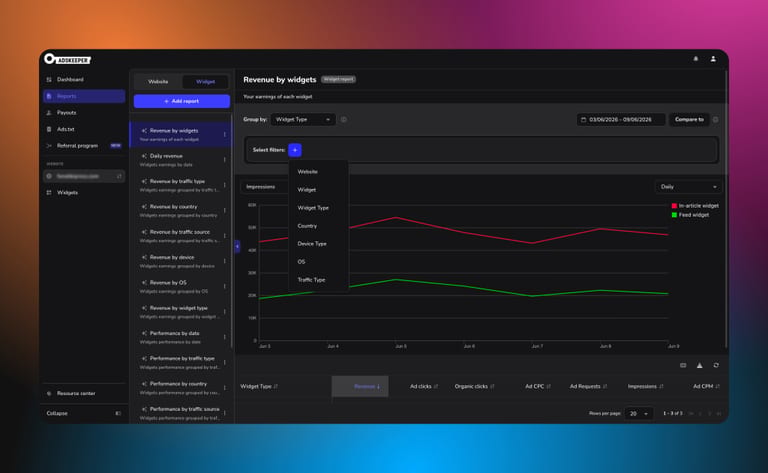Open Reports in the sidebar
The height and width of the screenshot is (473, 768).
point(84,96)
